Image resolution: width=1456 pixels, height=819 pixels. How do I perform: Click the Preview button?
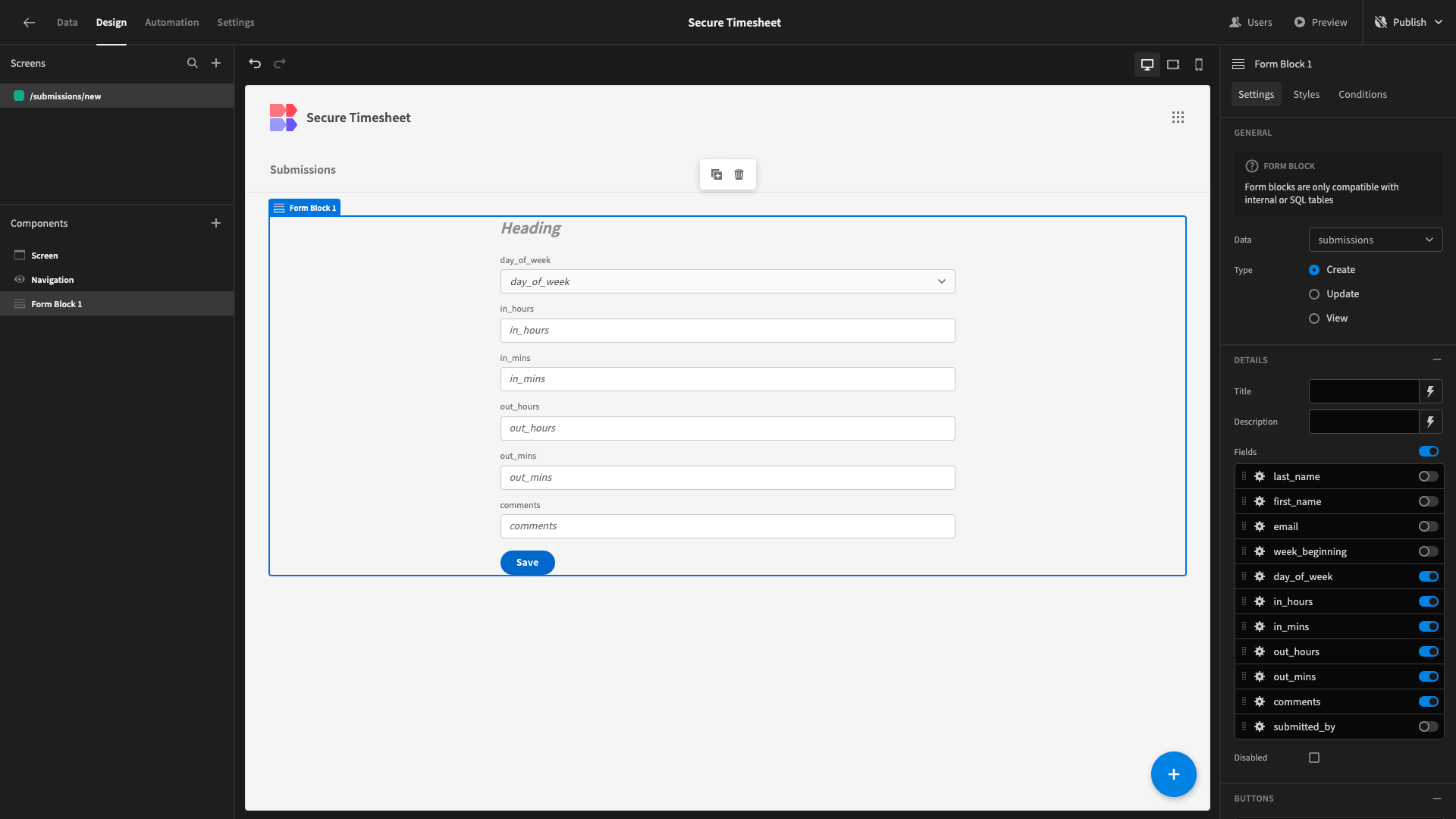click(1320, 22)
